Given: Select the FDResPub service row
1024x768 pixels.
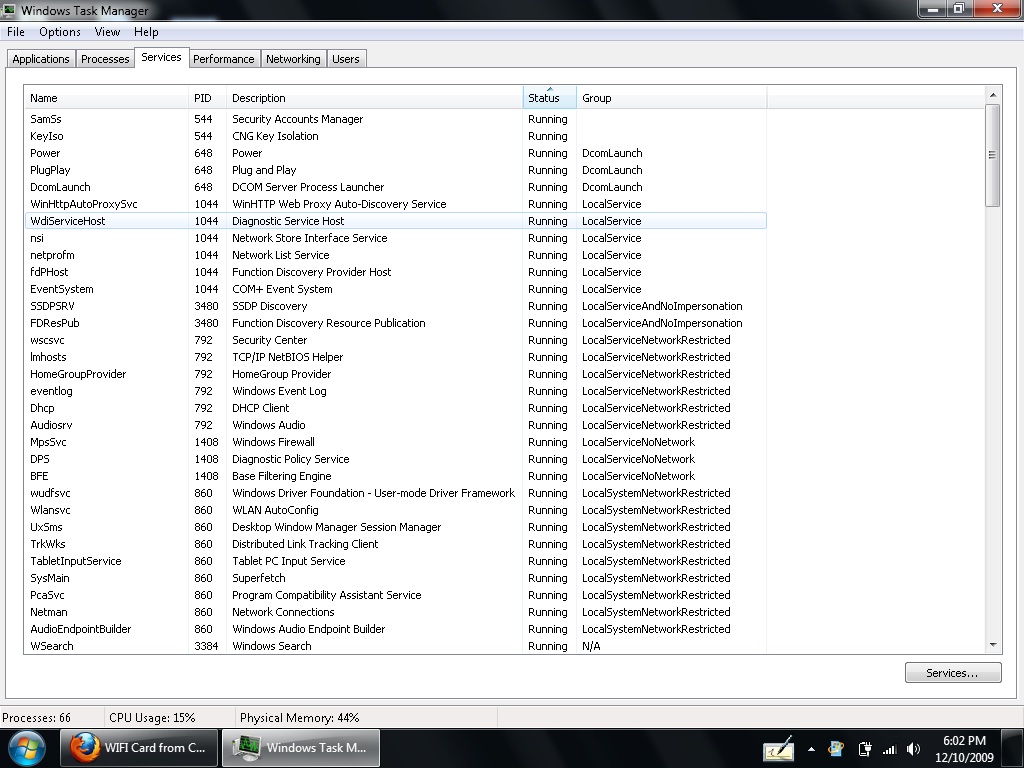Looking at the screenshot, I should click(395, 323).
